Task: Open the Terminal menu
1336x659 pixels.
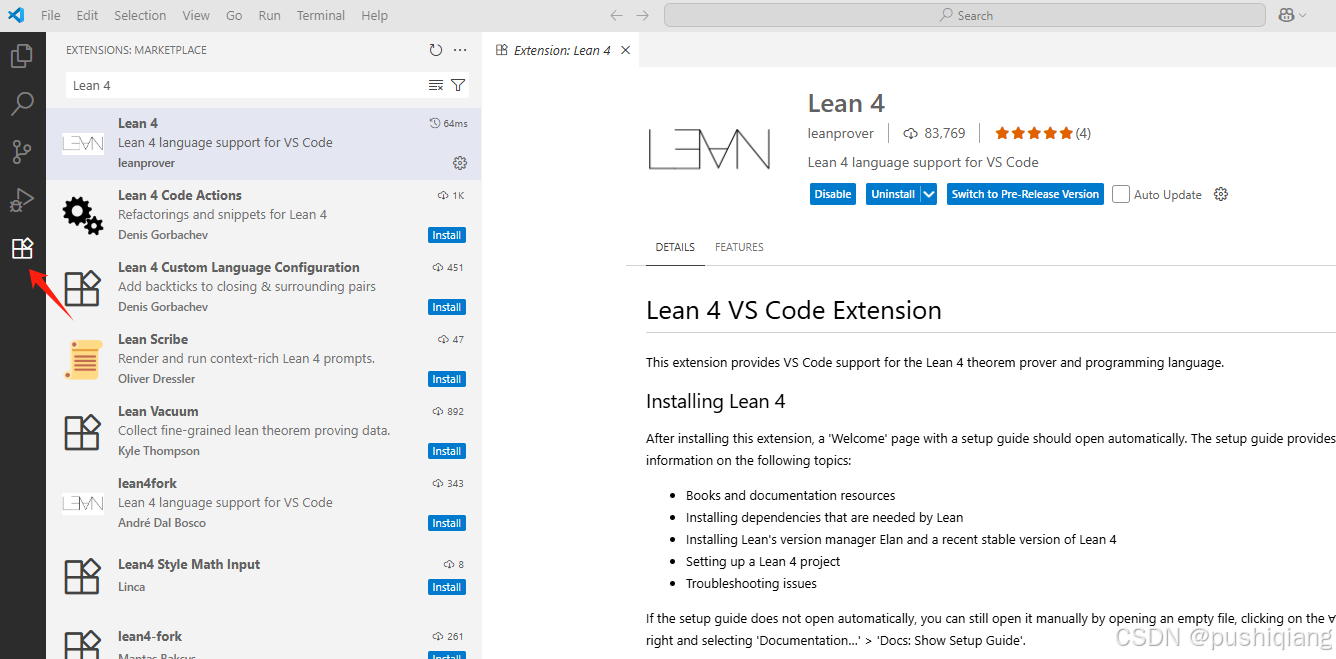Action: (320, 15)
